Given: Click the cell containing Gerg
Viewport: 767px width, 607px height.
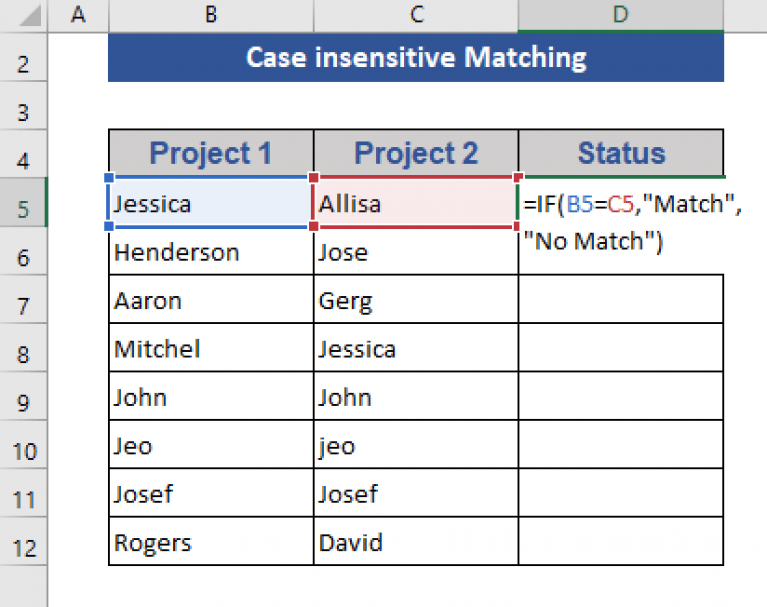Looking at the screenshot, I should click(x=416, y=301).
